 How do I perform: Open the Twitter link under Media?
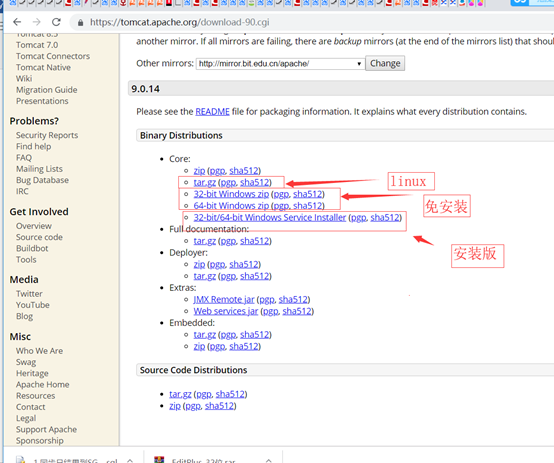pyautogui.click(x=29, y=294)
